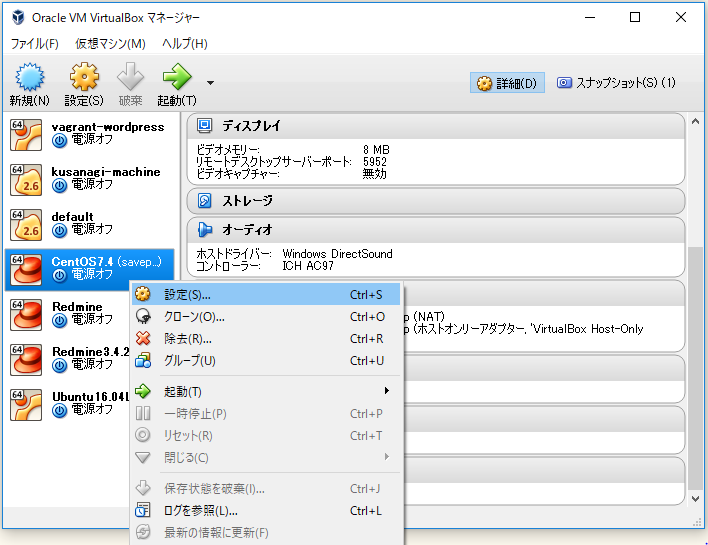Click the Show Log icon in context menu
Viewport: 708px width, 545px height.
coord(143,510)
